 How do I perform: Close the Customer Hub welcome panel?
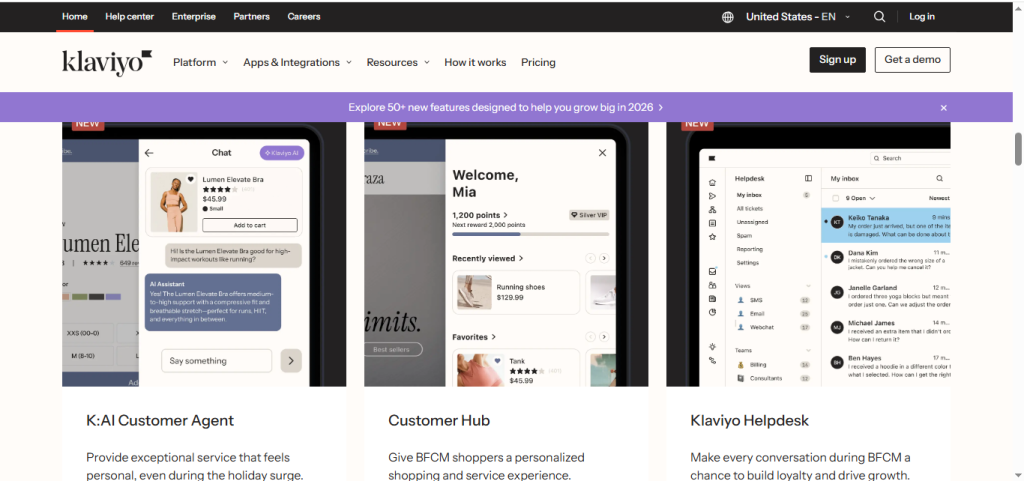pyautogui.click(x=602, y=153)
